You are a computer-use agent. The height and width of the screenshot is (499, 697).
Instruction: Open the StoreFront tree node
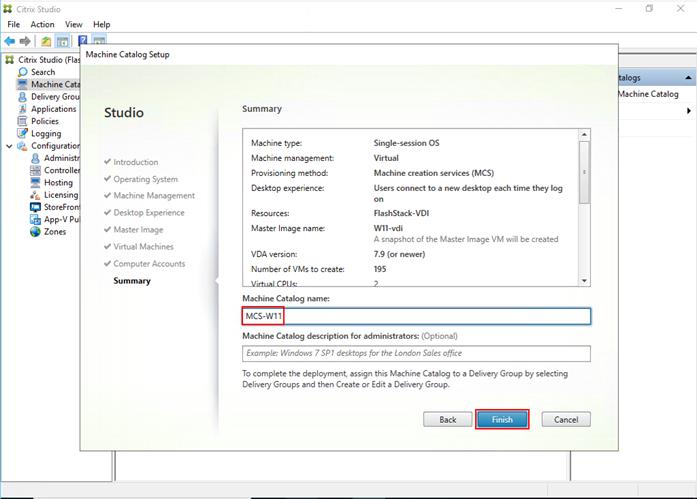point(55,207)
